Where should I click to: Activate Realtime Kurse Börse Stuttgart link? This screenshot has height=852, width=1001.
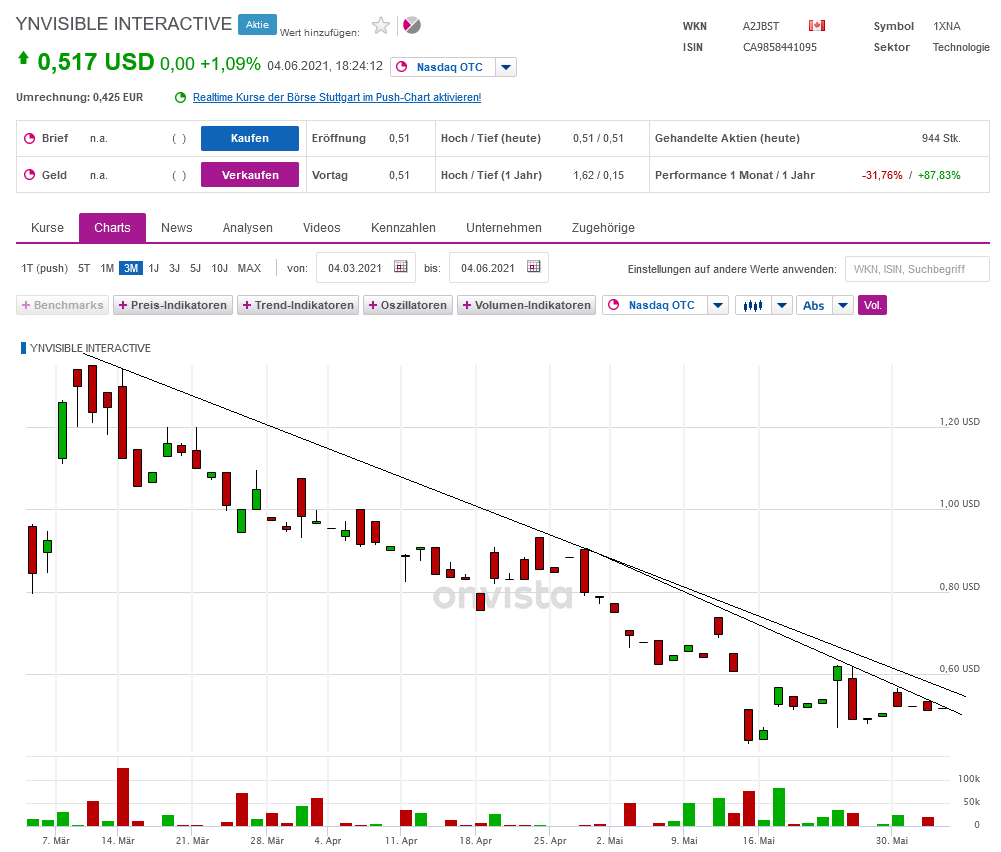(x=337, y=98)
